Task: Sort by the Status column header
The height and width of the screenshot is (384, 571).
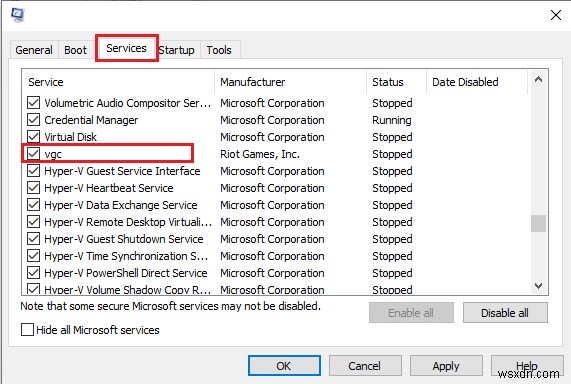Action: click(397, 82)
